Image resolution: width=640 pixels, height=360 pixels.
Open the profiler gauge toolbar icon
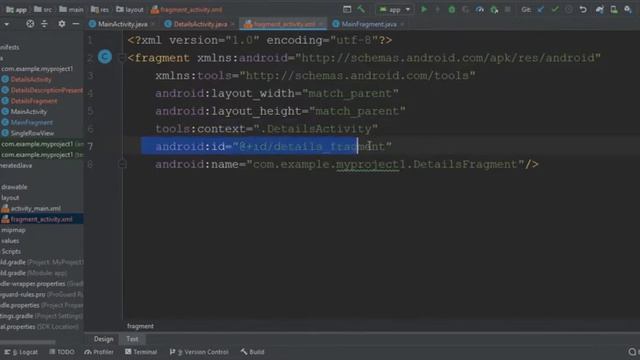480,9
